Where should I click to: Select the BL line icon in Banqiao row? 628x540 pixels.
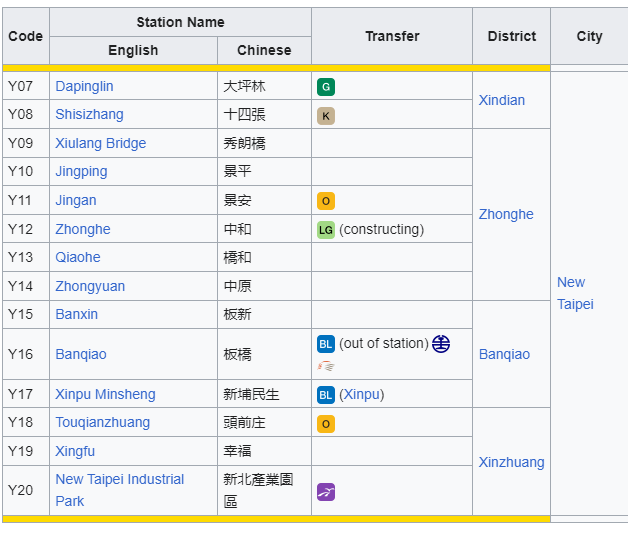325,344
